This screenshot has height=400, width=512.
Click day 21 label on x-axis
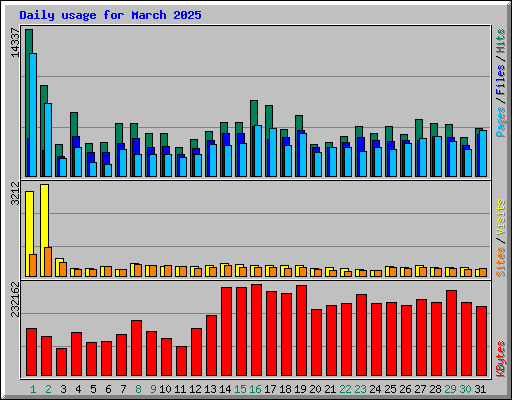[x=330, y=389]
